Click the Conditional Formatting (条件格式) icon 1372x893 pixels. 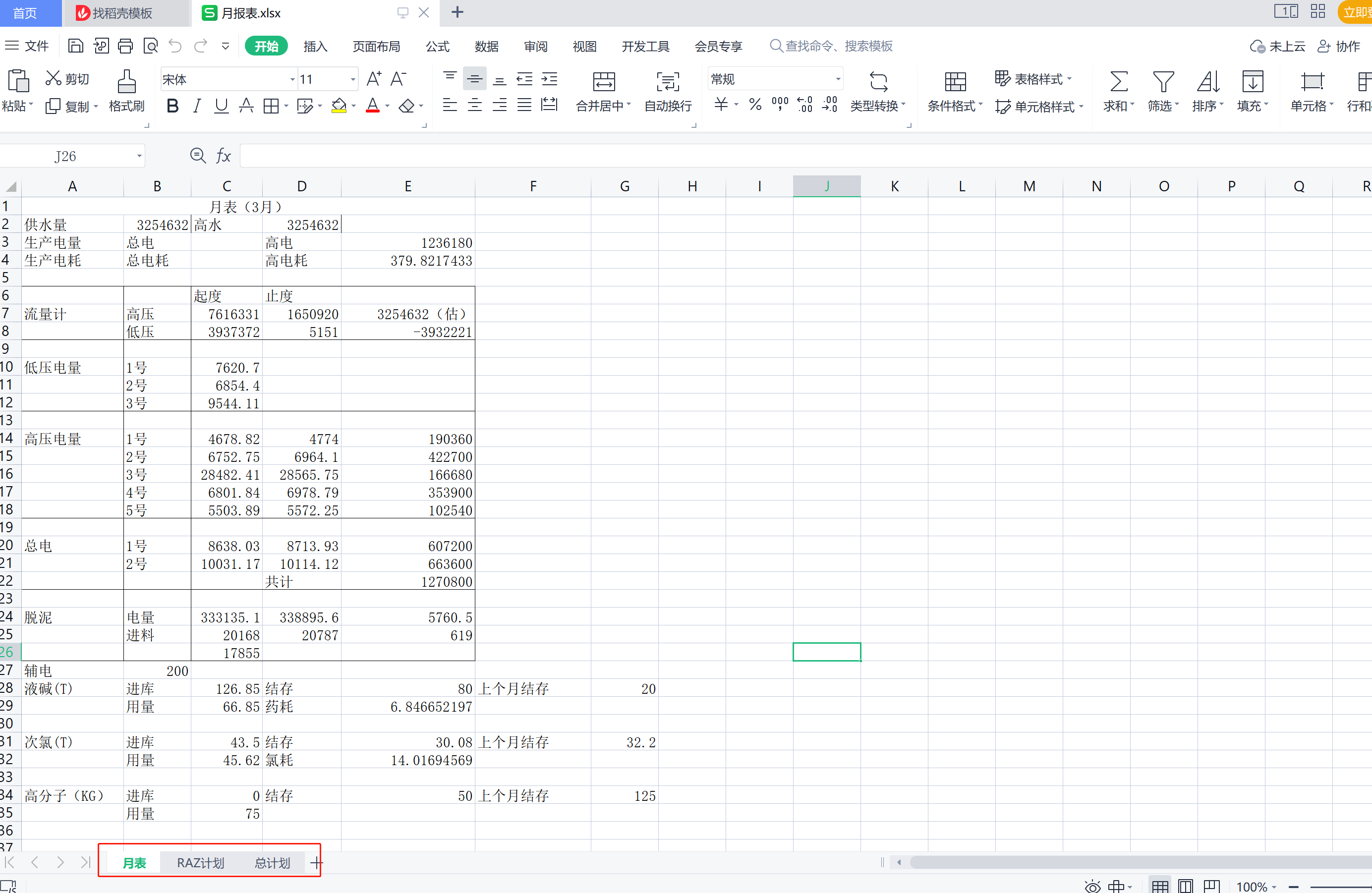[x=955, y=81]
